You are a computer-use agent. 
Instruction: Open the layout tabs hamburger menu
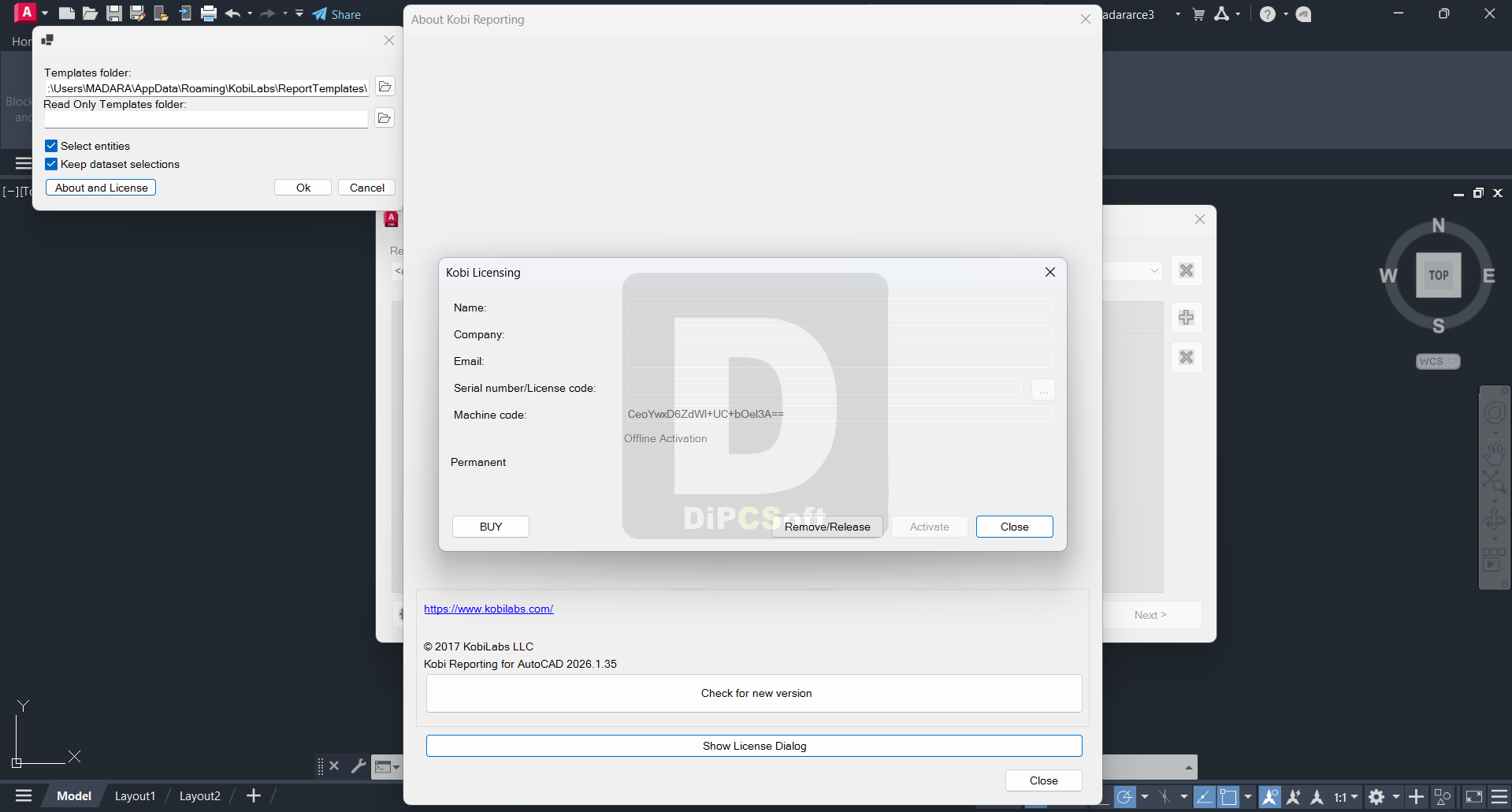[x=24, y=796]
